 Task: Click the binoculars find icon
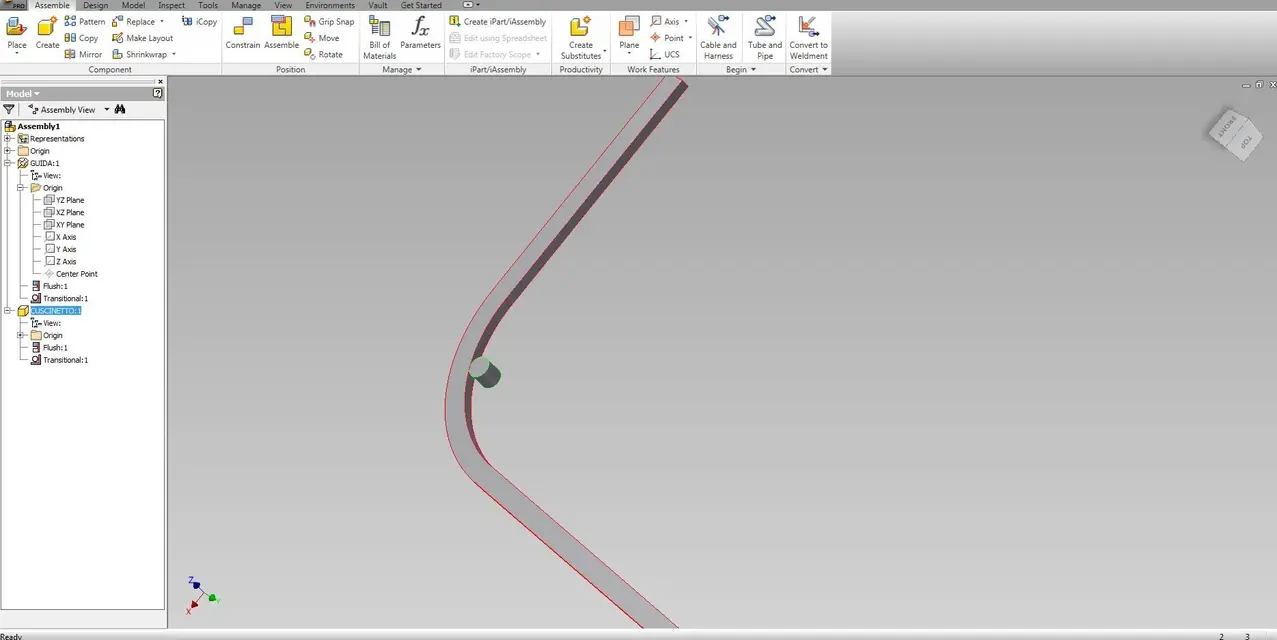(120, 109)
